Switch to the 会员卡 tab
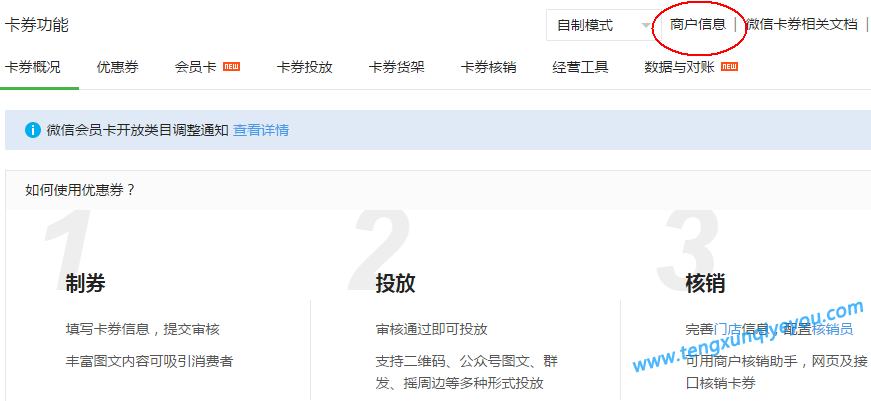 tap(195, 68)
